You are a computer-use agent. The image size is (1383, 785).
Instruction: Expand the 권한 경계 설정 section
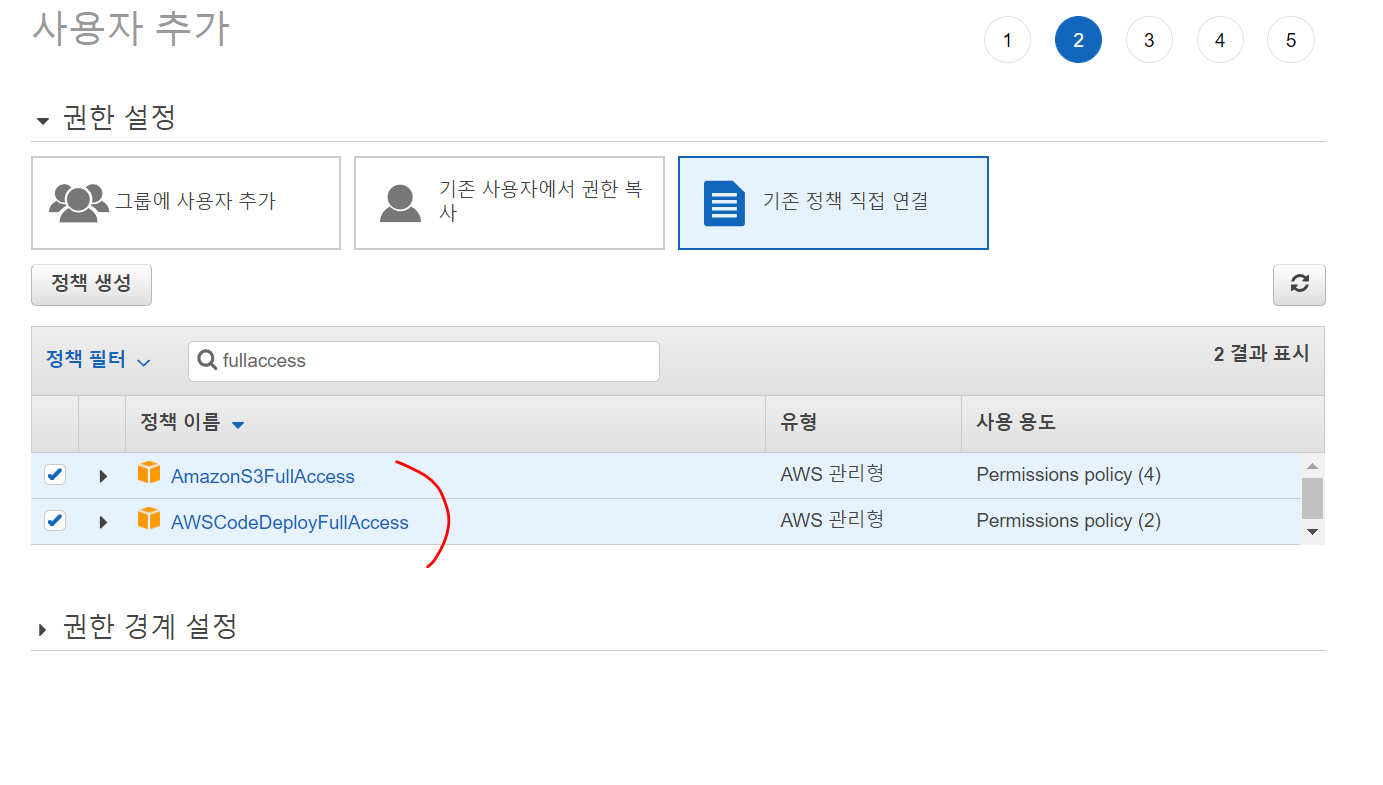42,630
